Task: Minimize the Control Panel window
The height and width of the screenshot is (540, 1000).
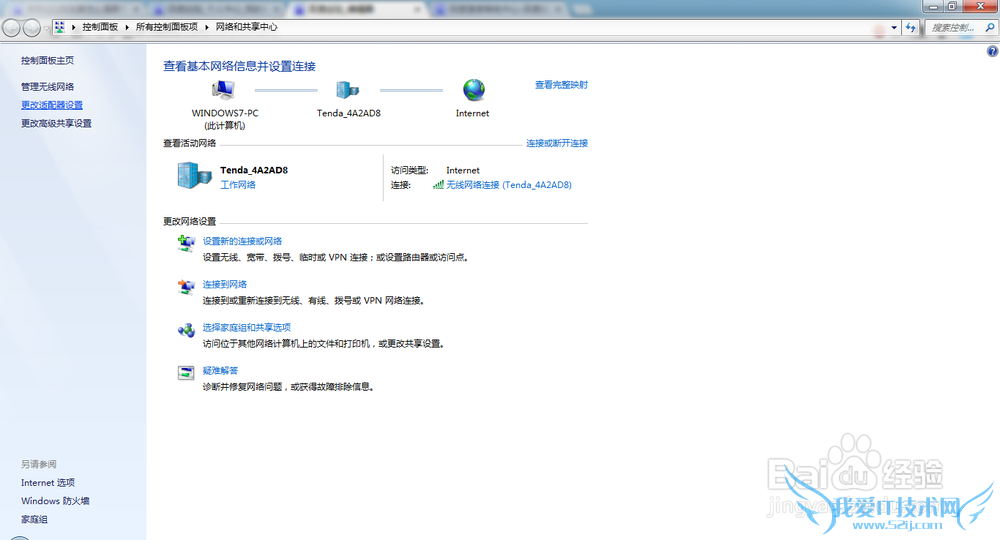Action: [933, 6]
